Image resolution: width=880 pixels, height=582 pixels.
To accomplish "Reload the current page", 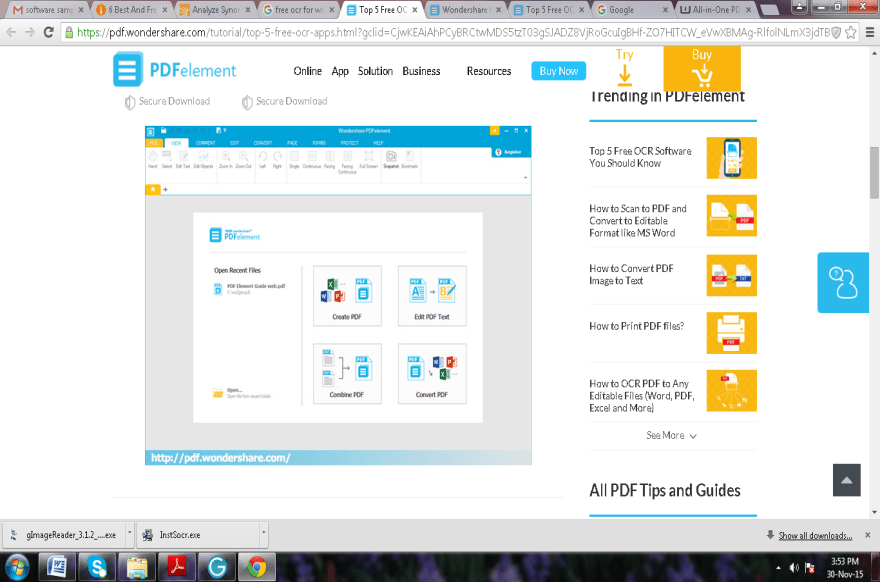I will tap(49, 33).
